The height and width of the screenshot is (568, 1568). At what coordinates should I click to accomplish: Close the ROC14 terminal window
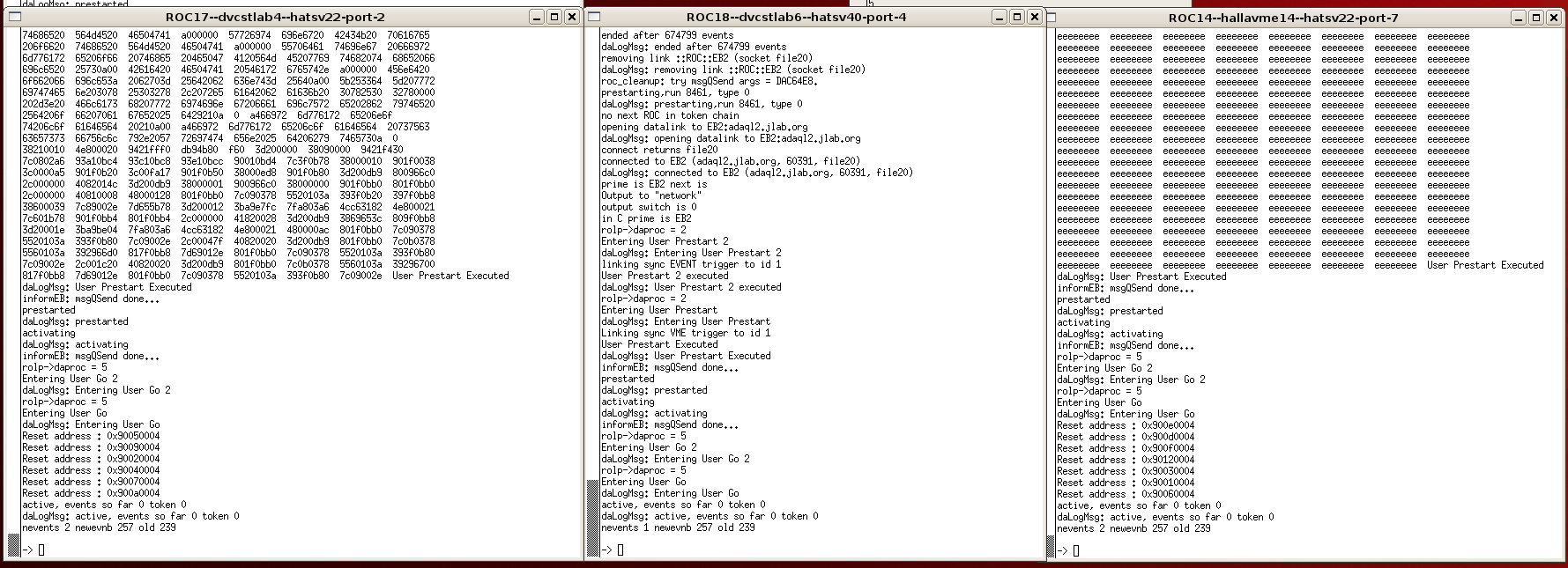[1552, 18]
